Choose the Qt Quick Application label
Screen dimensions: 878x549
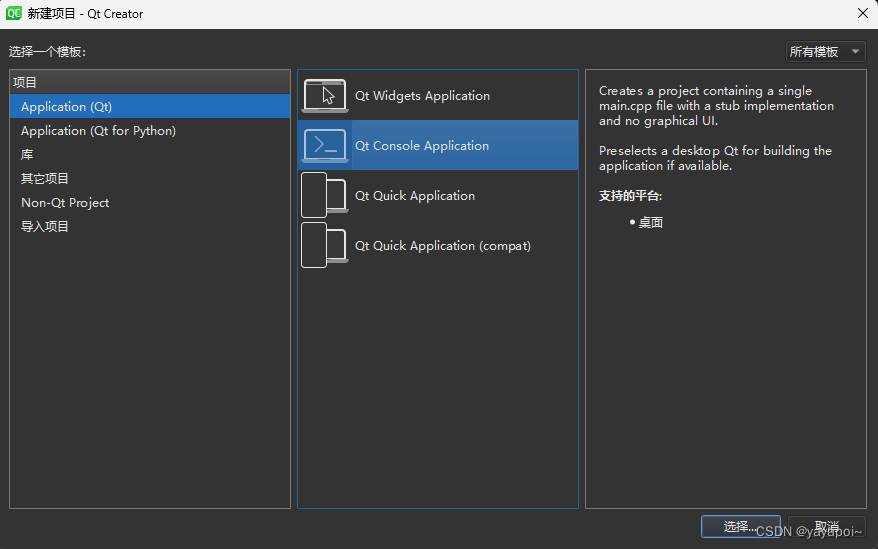[x=415, y=196]
